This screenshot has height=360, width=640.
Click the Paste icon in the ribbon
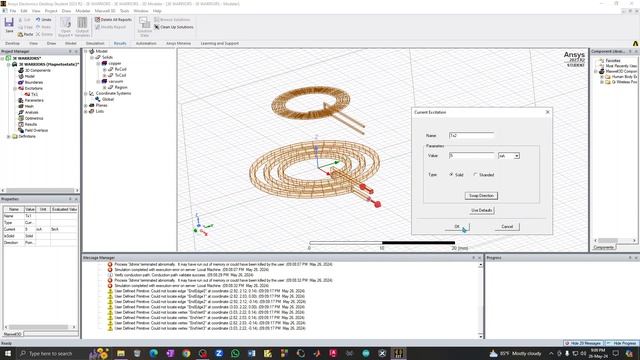tap(20, 35)
